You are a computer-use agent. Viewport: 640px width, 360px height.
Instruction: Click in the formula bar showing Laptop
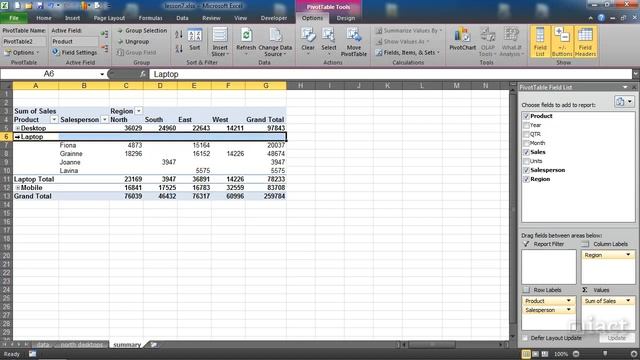click(391, 74)
